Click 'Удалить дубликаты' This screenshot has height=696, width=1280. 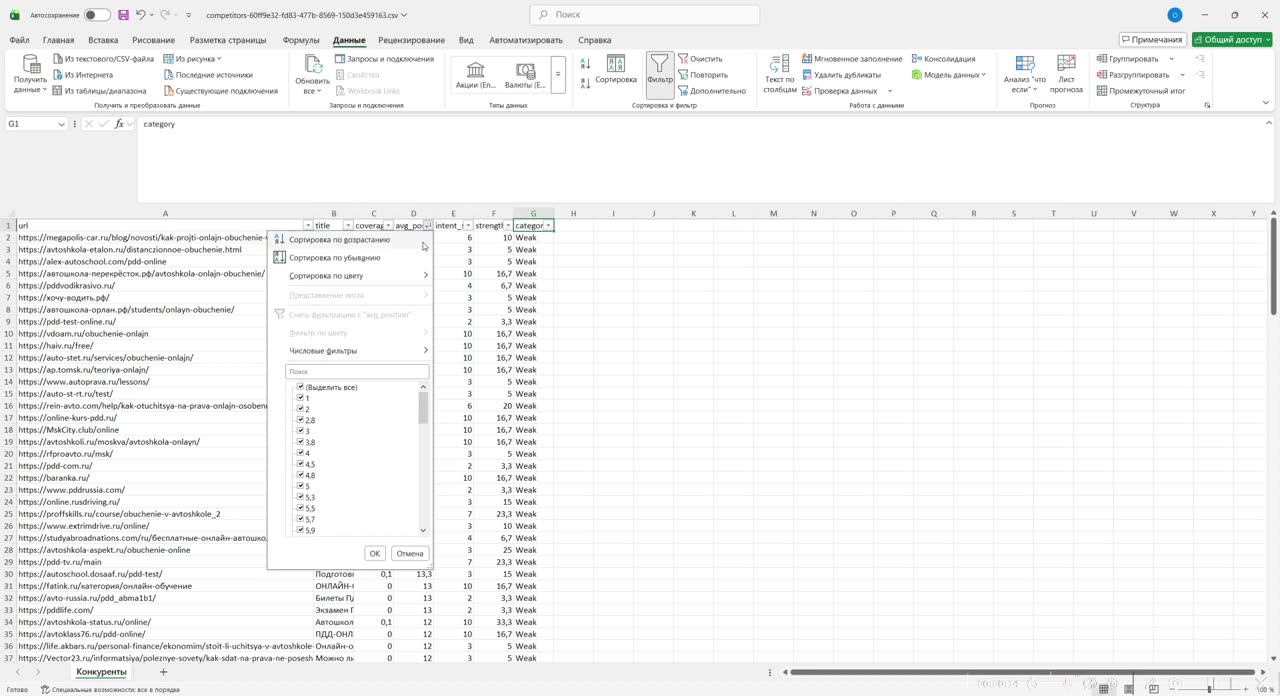(x=841, y=75)
